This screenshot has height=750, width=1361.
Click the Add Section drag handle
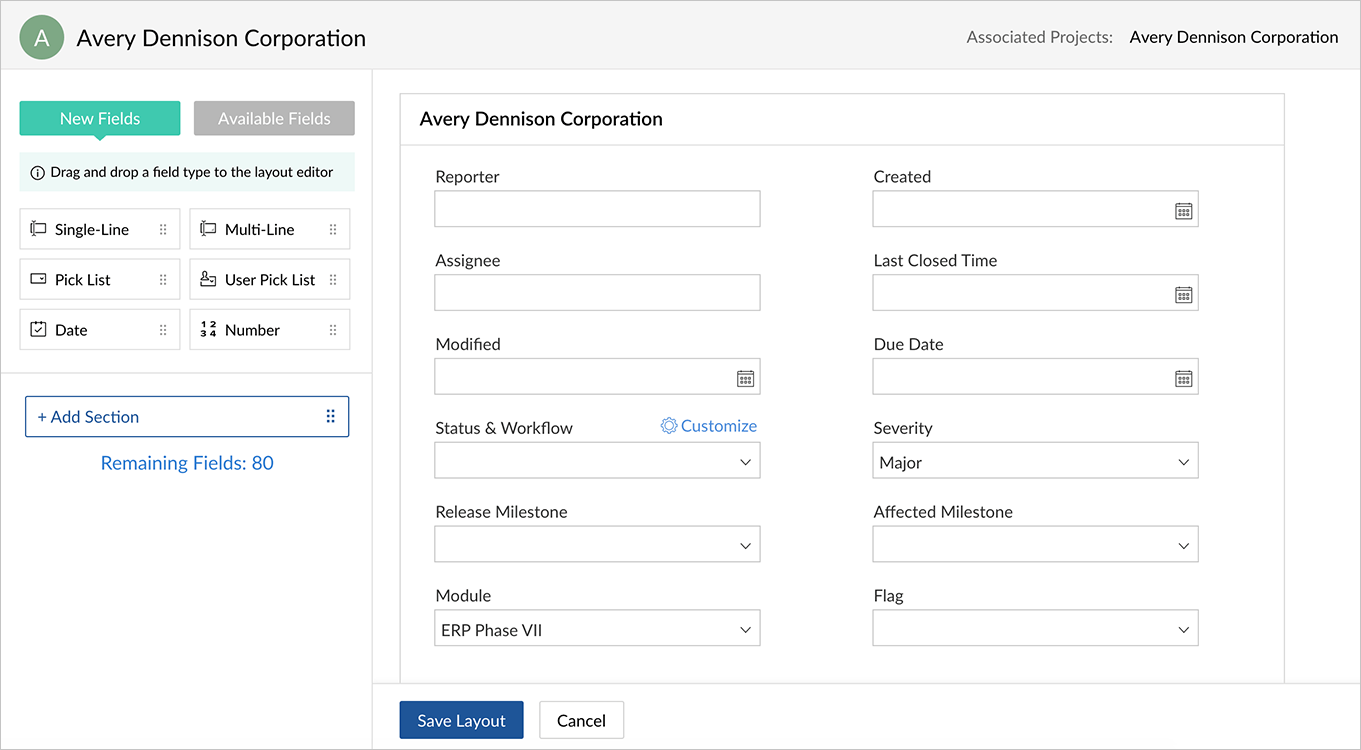click(x=331, y=417)
